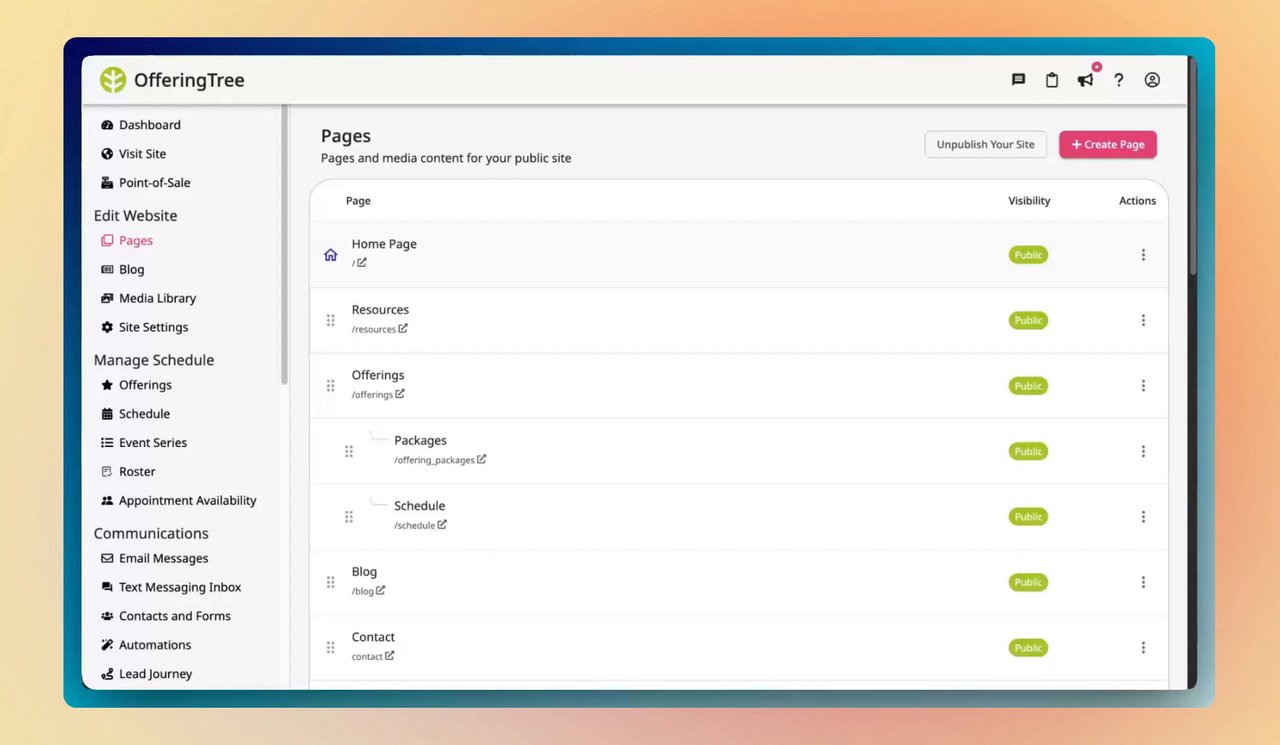Image resolution: width=1280 pixels, height=745 pixels.
Task: Click Public badge on Home Page row
Action: pos(1028,255)
